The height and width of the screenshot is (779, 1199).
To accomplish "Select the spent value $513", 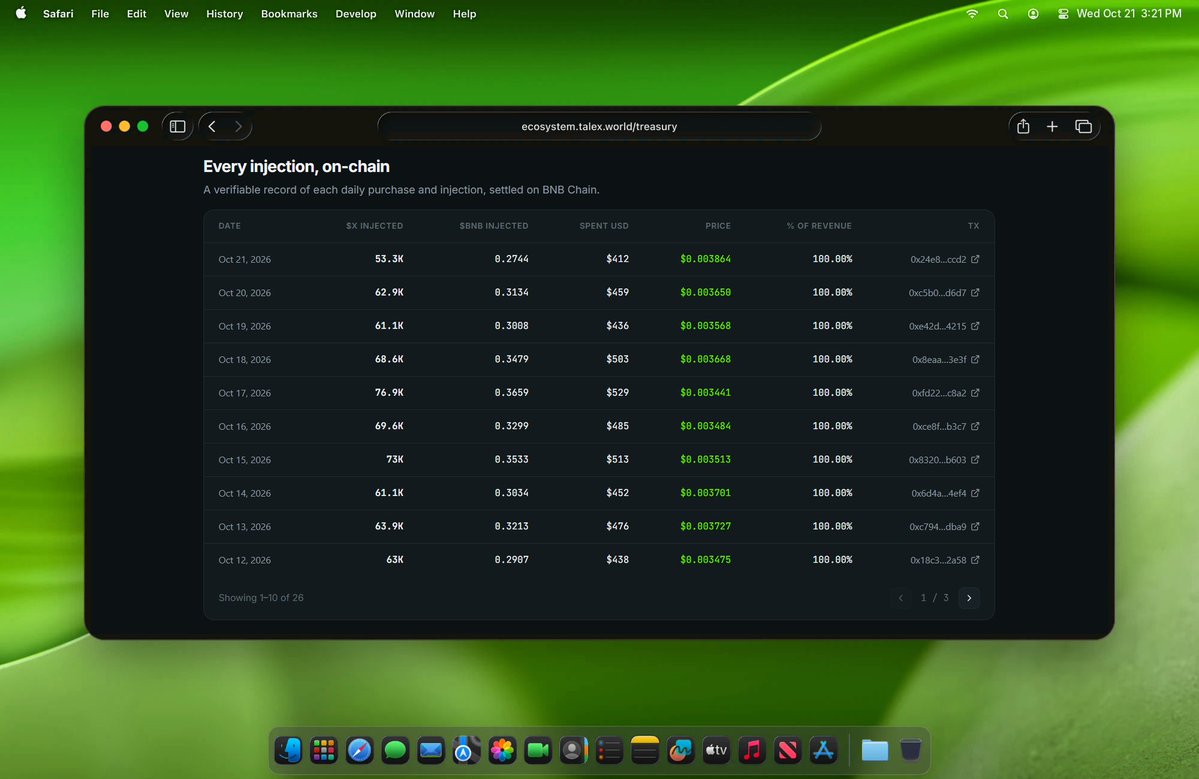I will coord(617,459).
